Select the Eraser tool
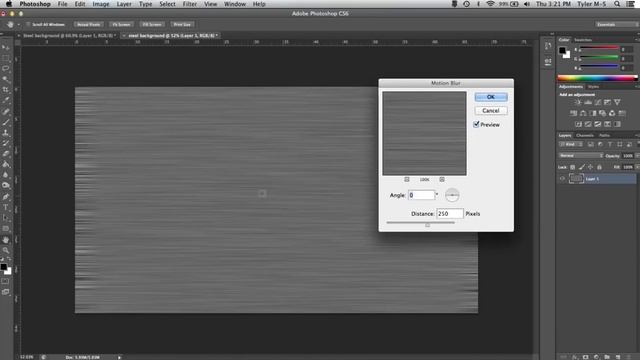The image size is (640, 360). pos(6,154)
